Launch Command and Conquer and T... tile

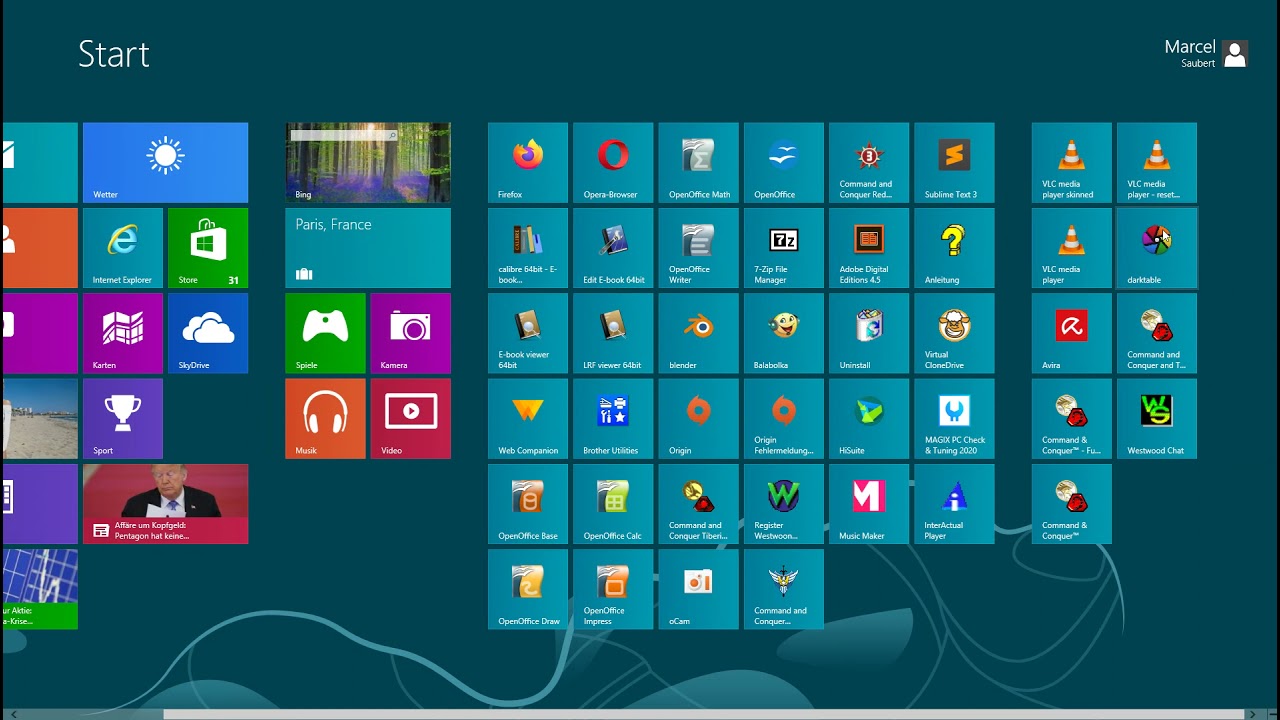(x=1157, y=333)
